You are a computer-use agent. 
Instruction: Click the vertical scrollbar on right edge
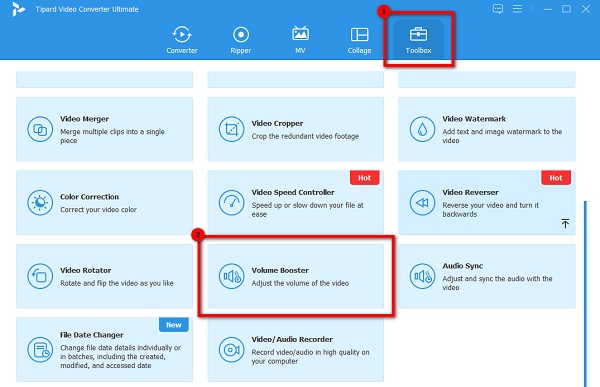[x=585, y=294]
